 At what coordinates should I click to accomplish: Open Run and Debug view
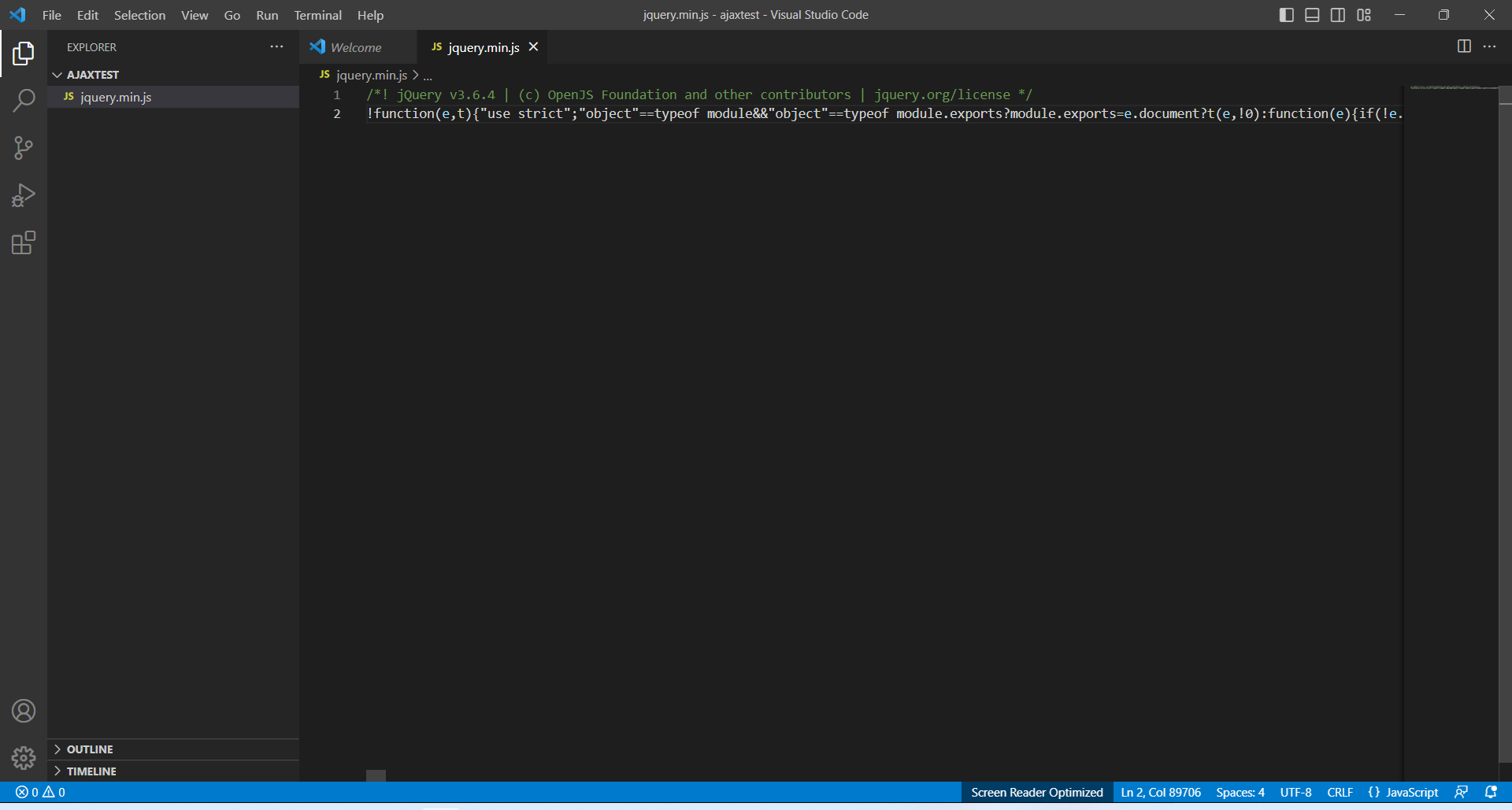pos(24,195)
